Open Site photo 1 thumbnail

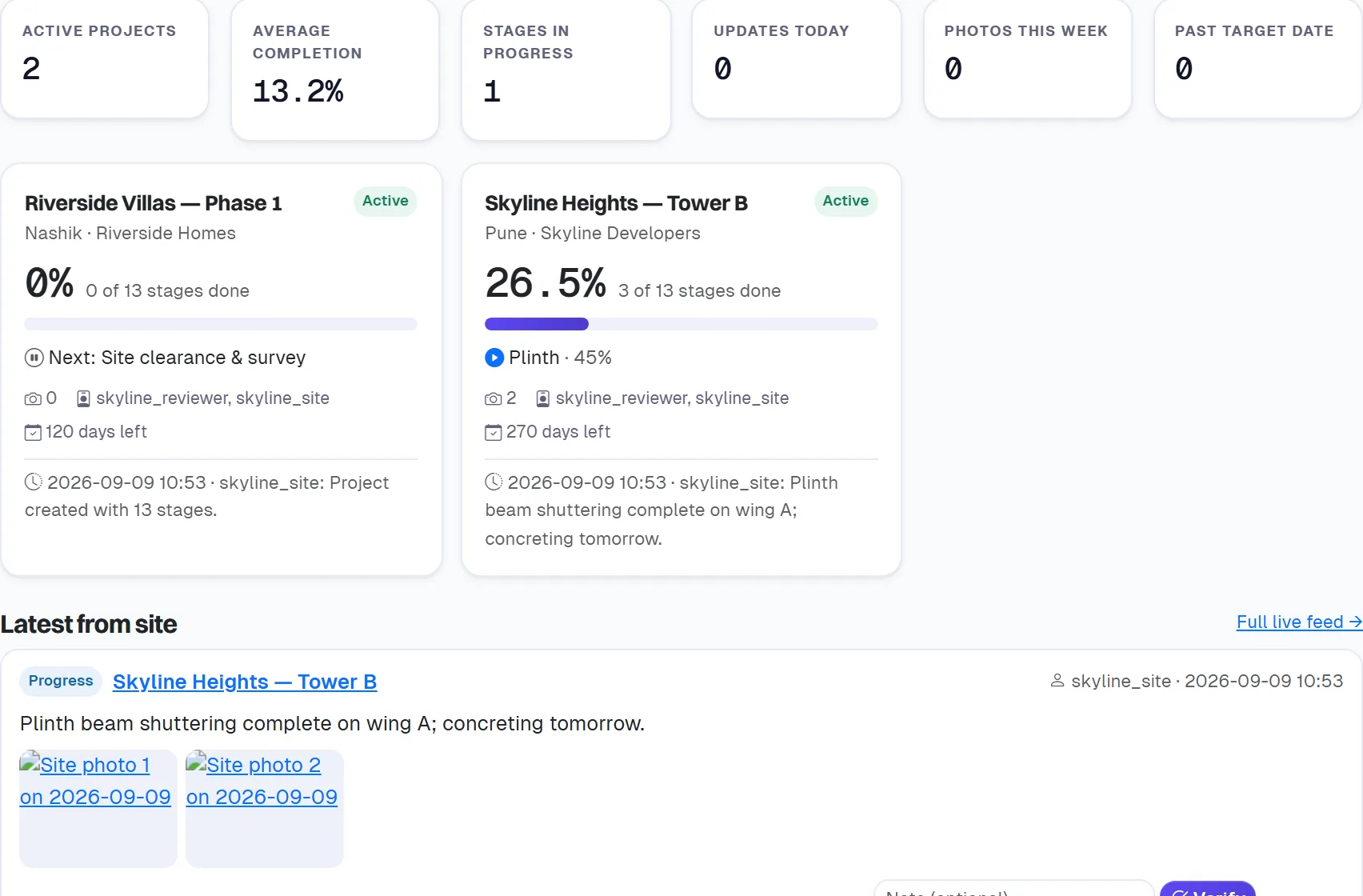[98, 808]
